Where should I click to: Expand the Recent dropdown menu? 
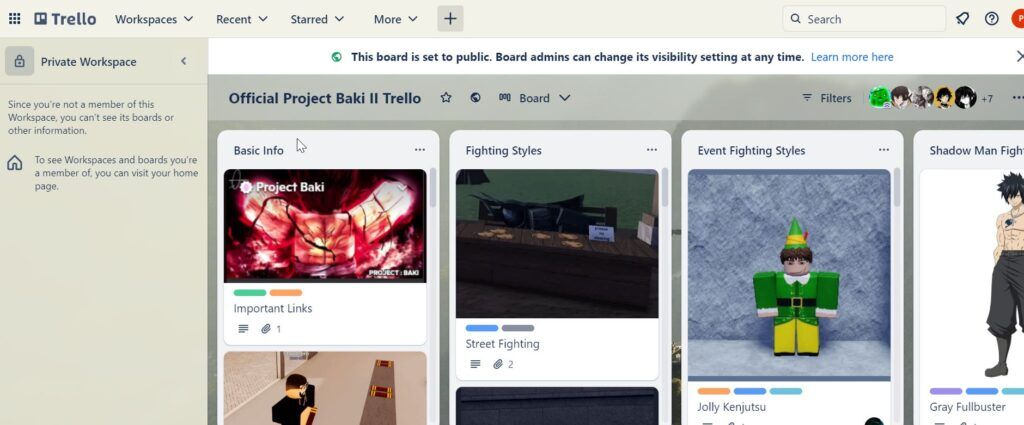click(242, 19)
